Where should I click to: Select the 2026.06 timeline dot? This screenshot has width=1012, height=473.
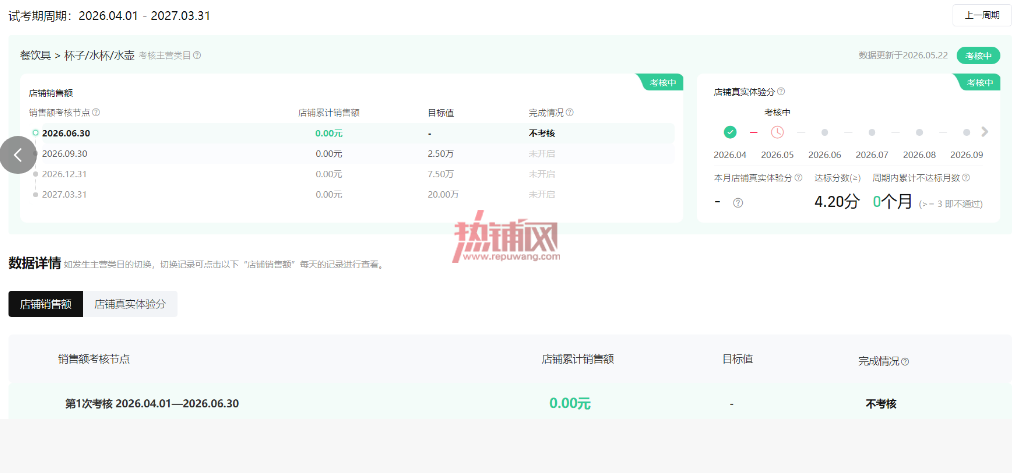(825, 132)
